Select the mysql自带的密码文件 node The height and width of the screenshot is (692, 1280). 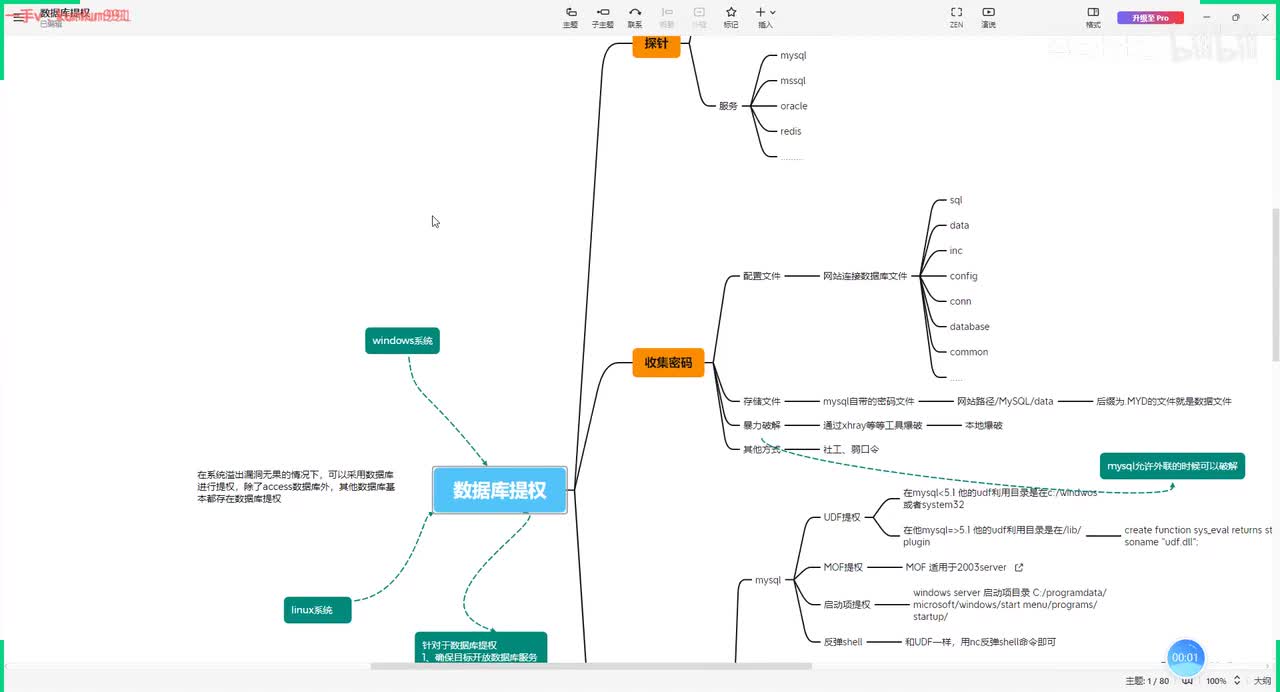[869, 401]
